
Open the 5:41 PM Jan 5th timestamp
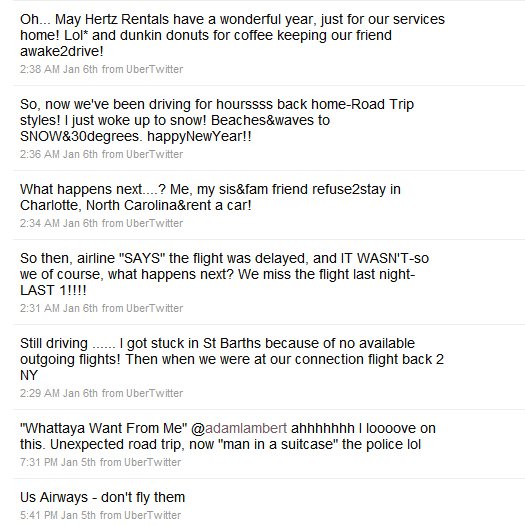(x=58, y=515)
